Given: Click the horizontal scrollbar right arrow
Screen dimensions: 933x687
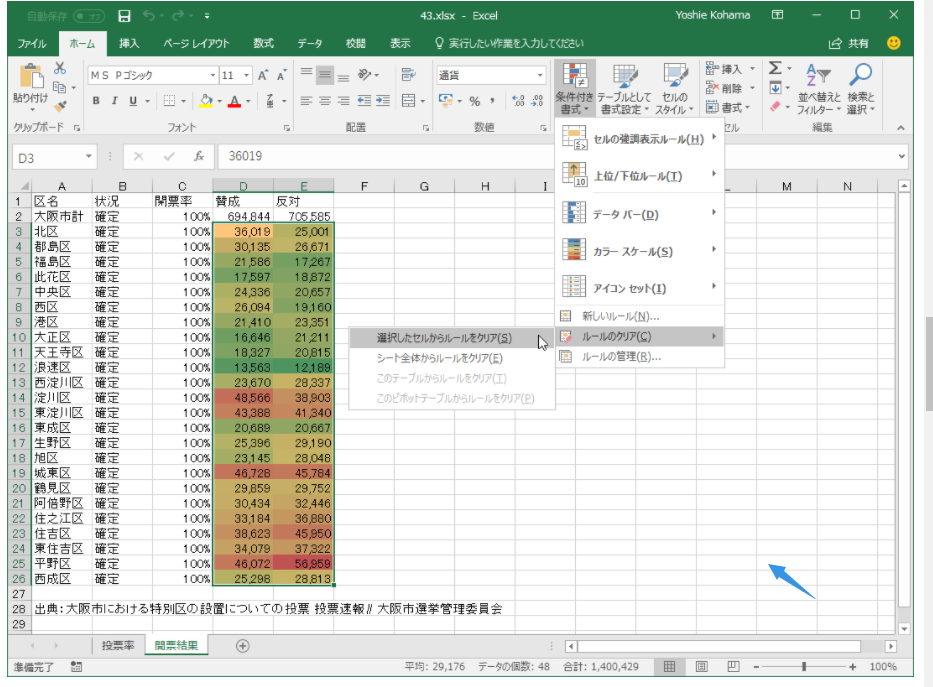Looking at the screenshot, I should [x=891, y=646].
